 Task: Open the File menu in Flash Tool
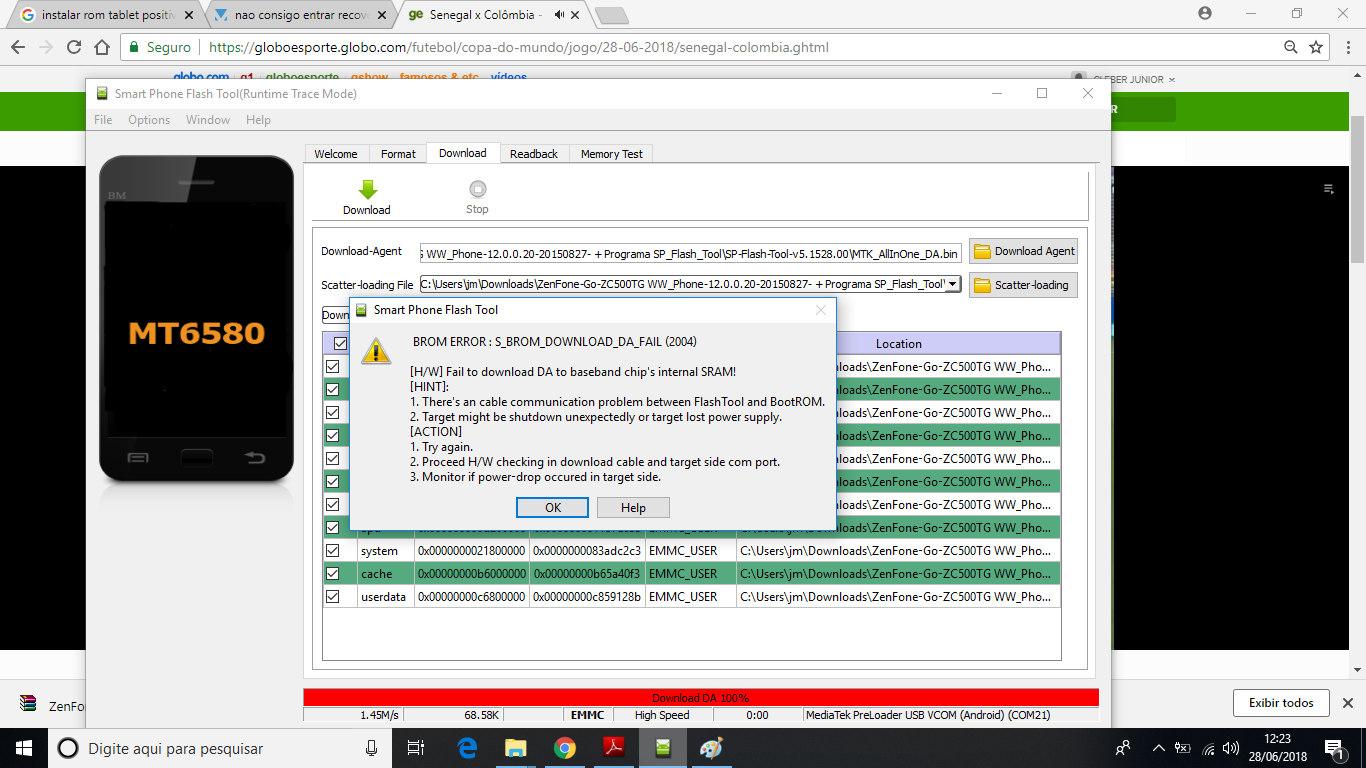[x=103, y=120]
